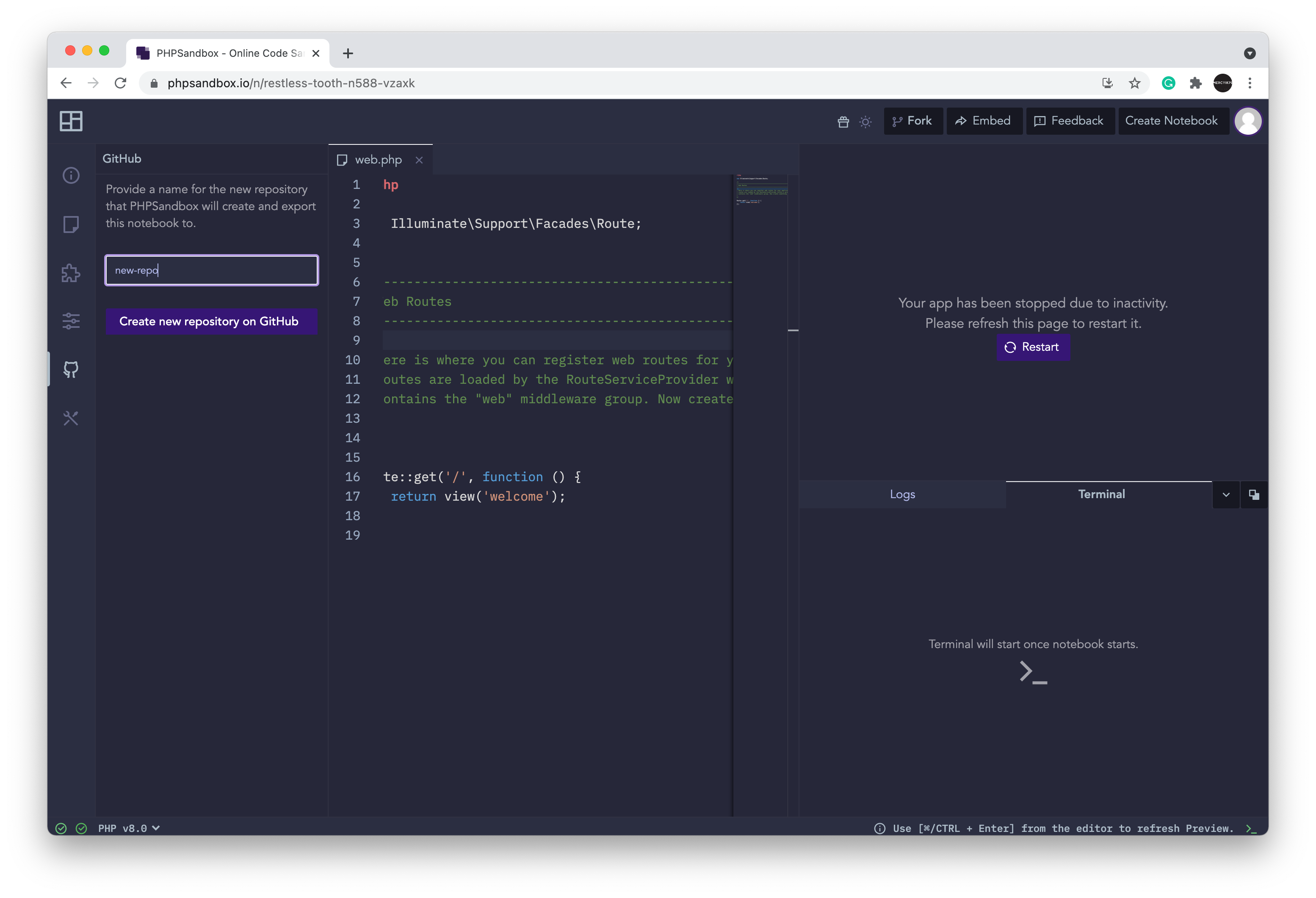1316x898 pixels.
Task: Toggle light theme with the sun icon
Action: pos(865,121)
